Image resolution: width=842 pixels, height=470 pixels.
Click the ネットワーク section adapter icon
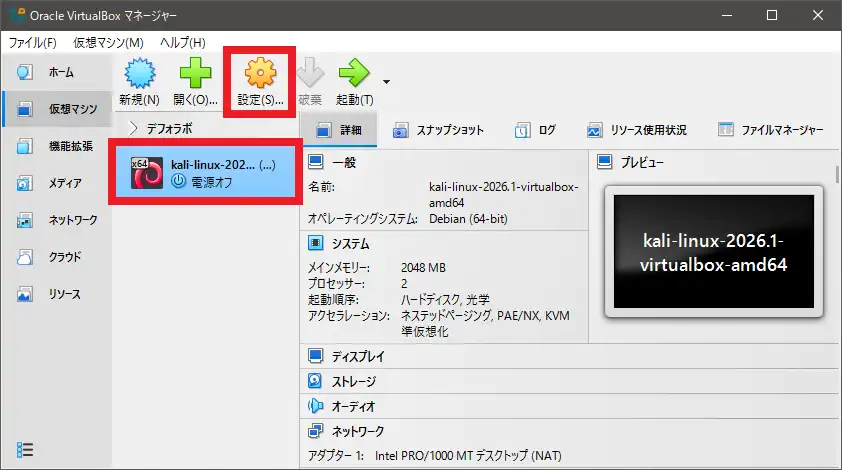pos(316,431)
